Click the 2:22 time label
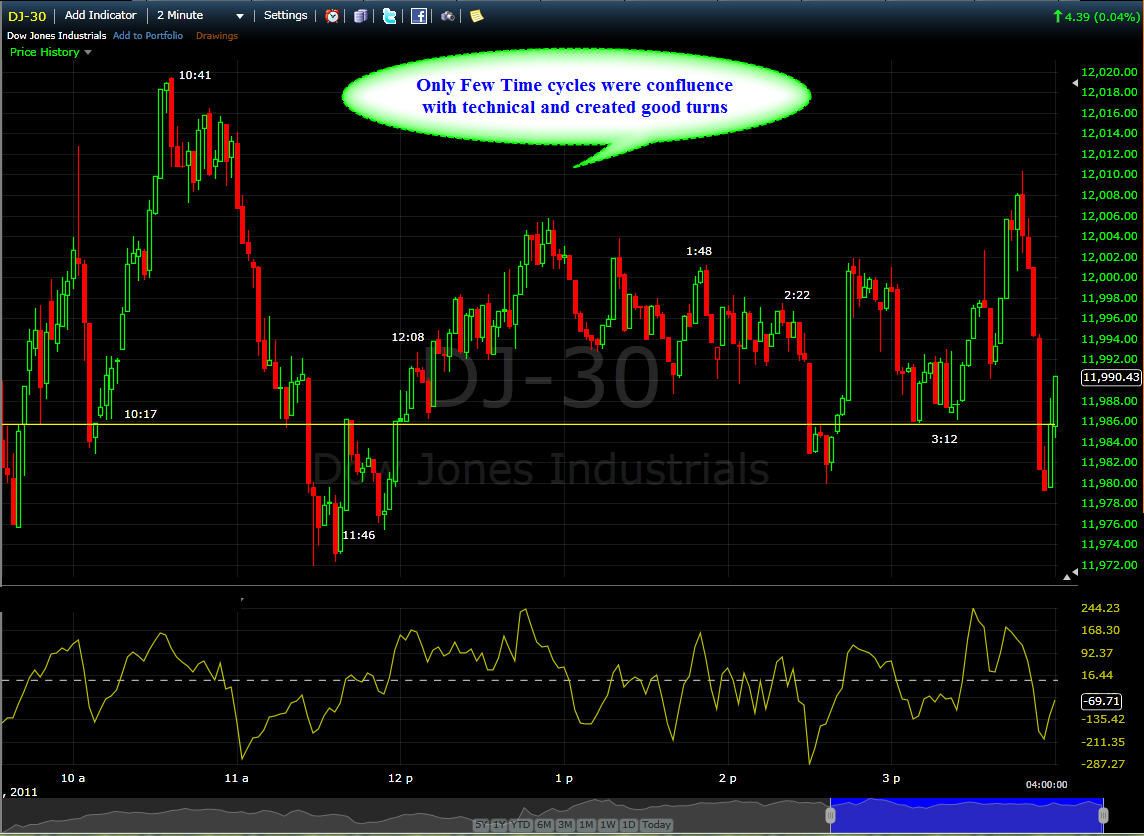Screen dimensions: 1144x836 point(797,295)
